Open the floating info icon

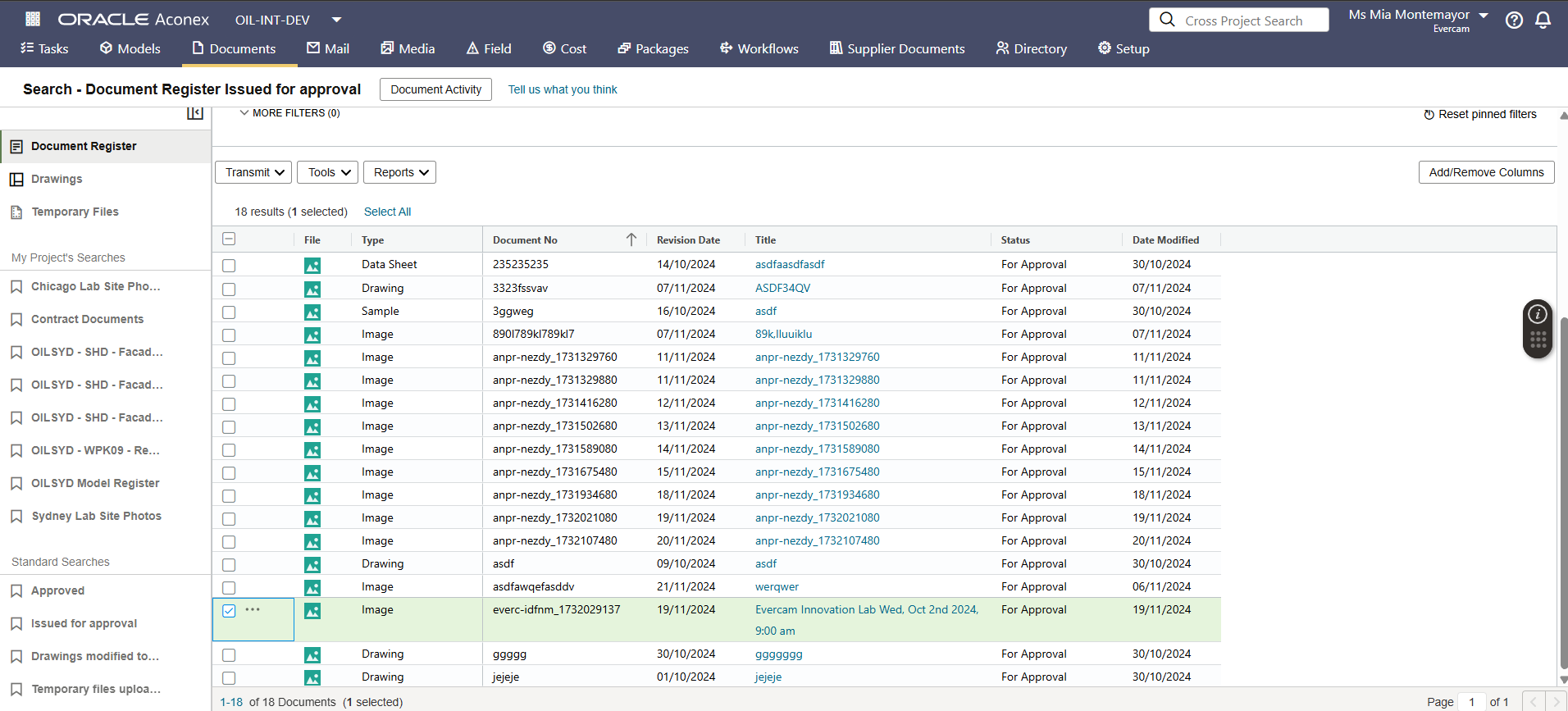click(x=1538, y=314)
